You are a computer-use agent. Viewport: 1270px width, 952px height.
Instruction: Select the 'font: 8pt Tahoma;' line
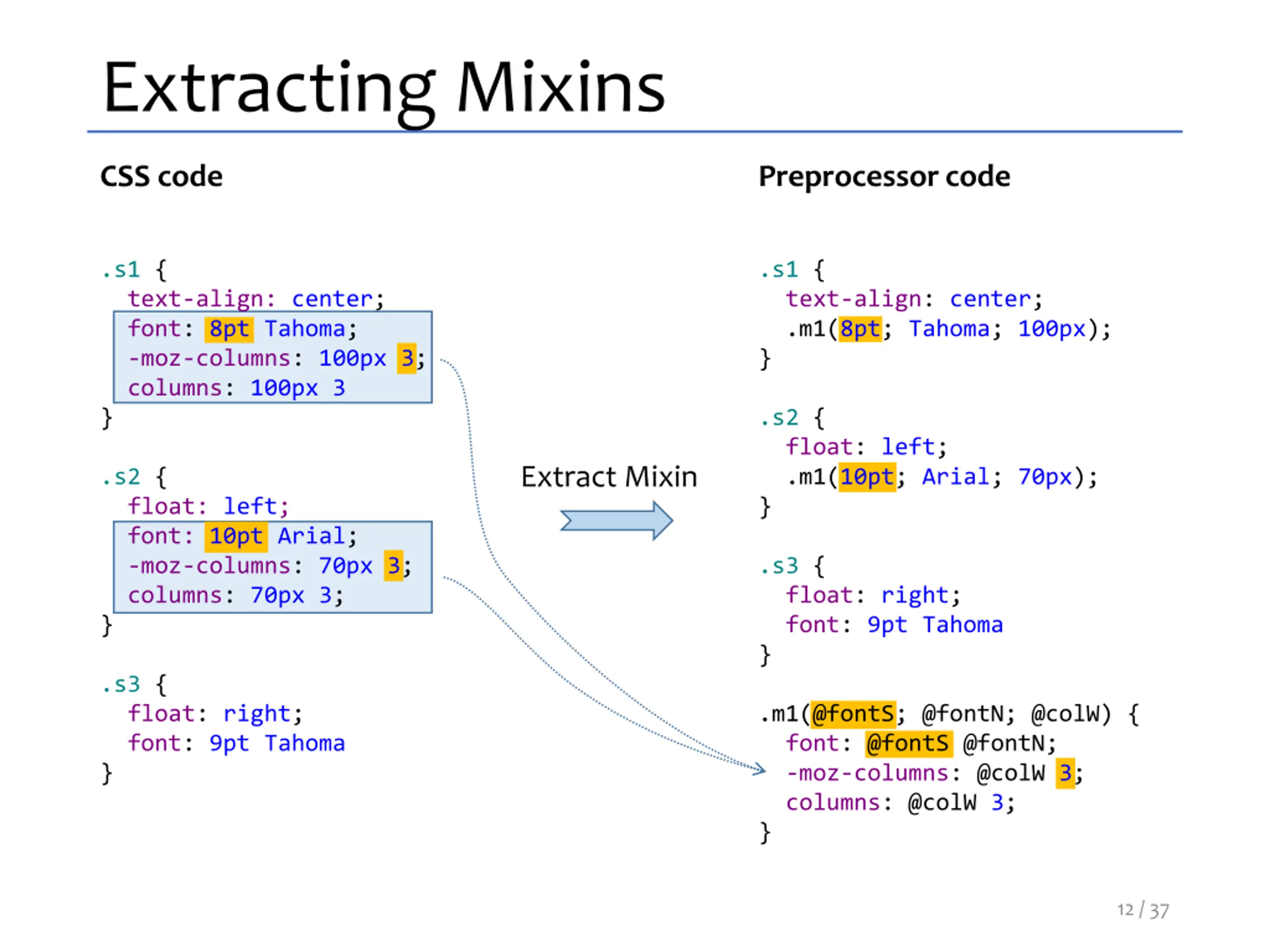click(242, 329)
